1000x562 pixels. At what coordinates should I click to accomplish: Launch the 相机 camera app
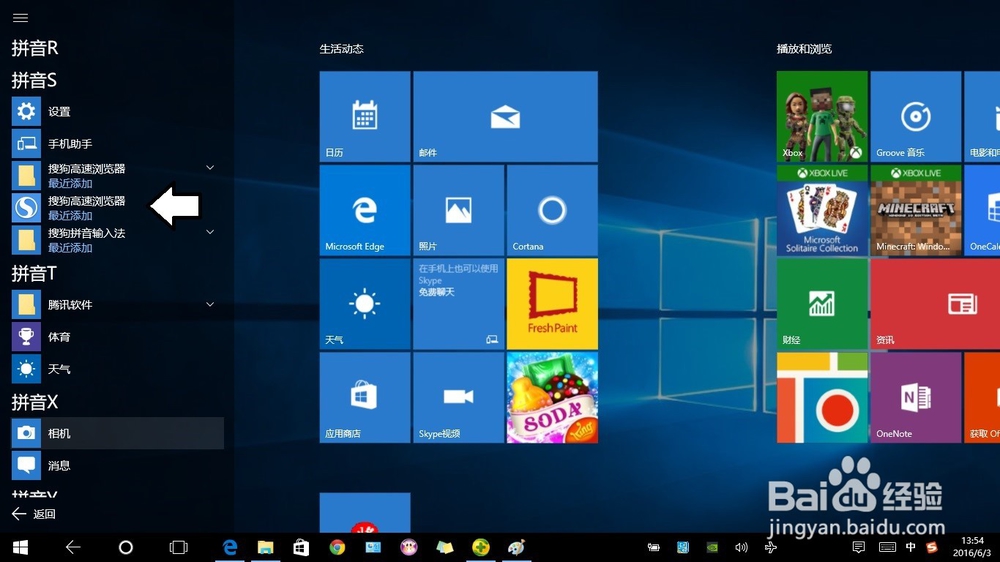117,433
